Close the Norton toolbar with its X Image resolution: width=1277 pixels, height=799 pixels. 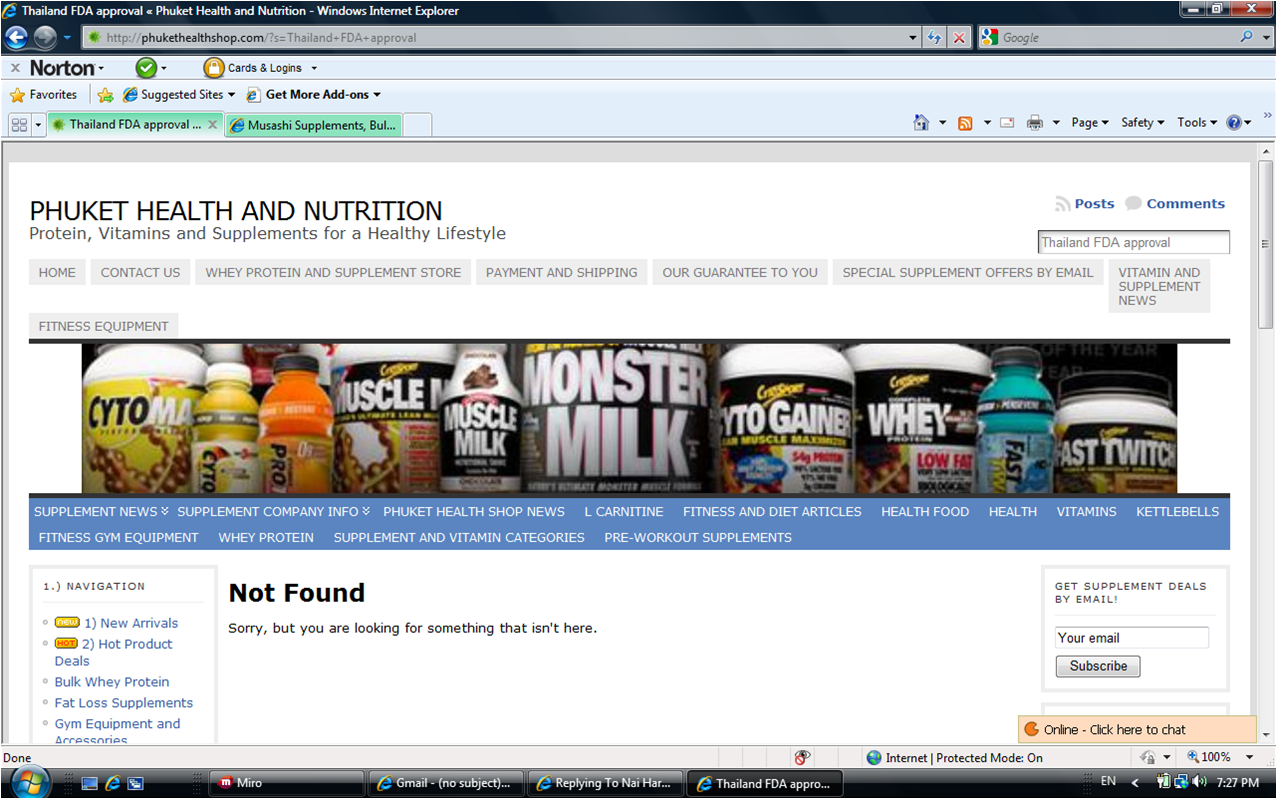(15, 68)
